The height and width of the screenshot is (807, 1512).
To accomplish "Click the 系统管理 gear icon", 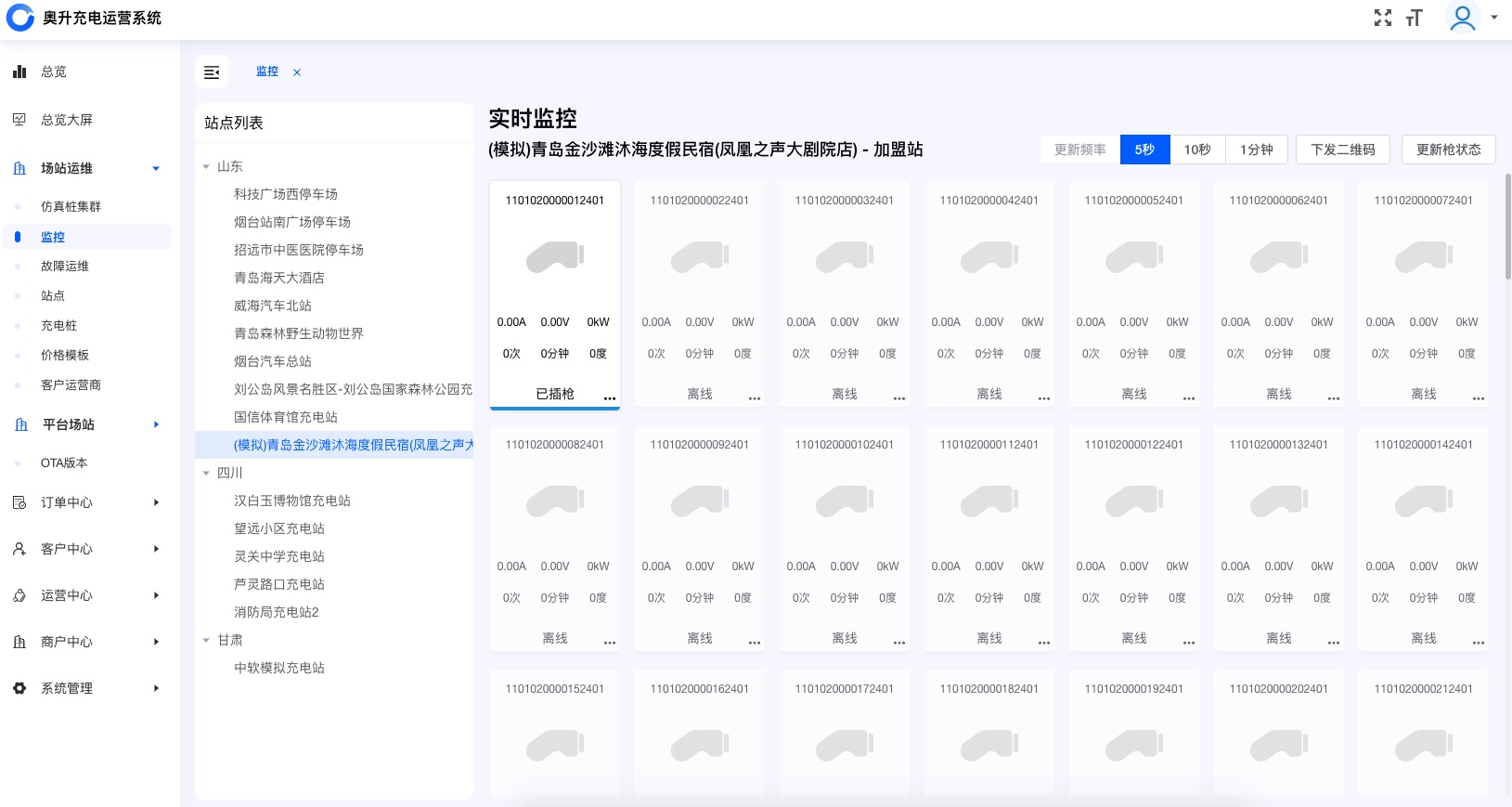I will pos(19,688).
